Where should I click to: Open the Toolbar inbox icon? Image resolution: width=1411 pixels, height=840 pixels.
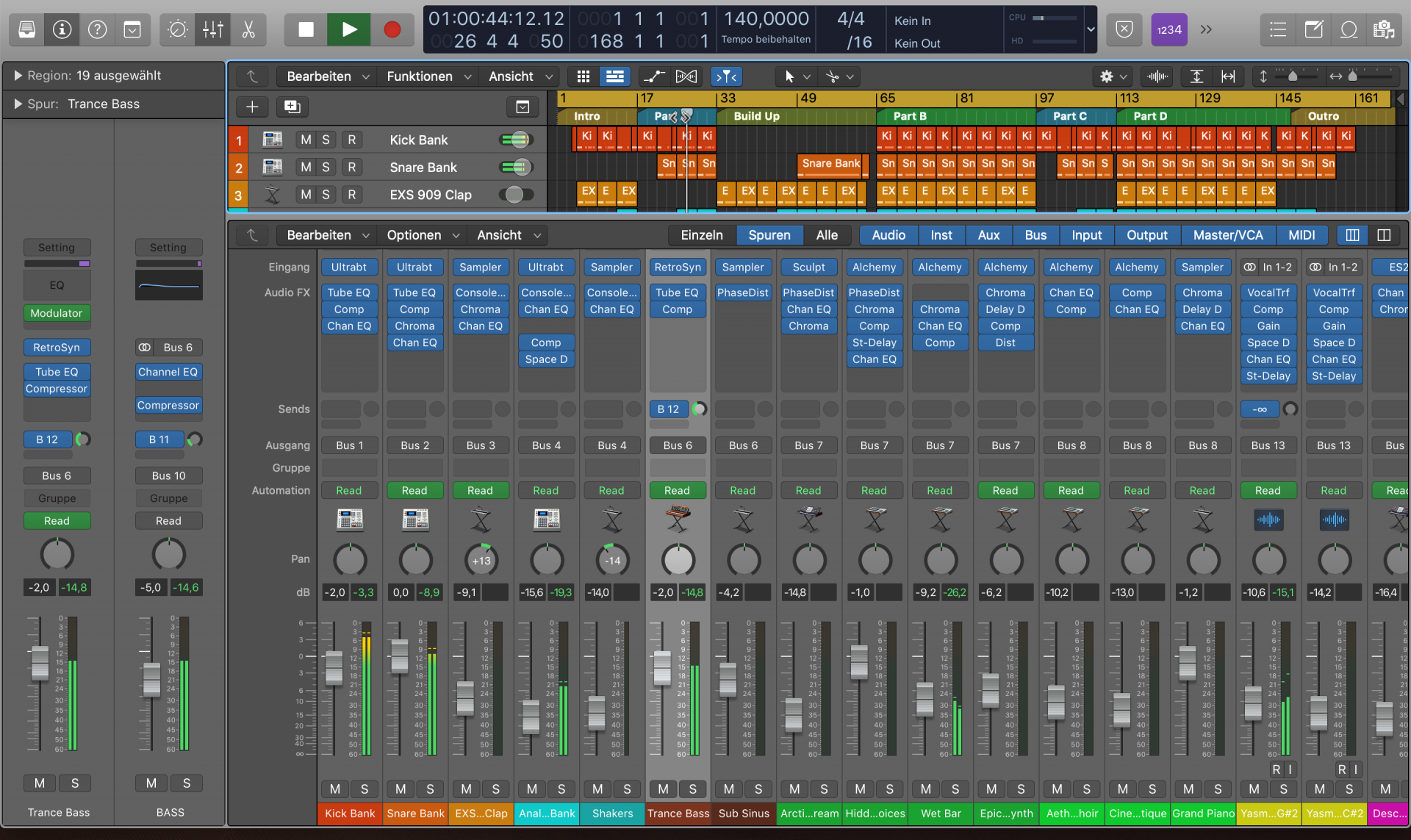point(132,29)
